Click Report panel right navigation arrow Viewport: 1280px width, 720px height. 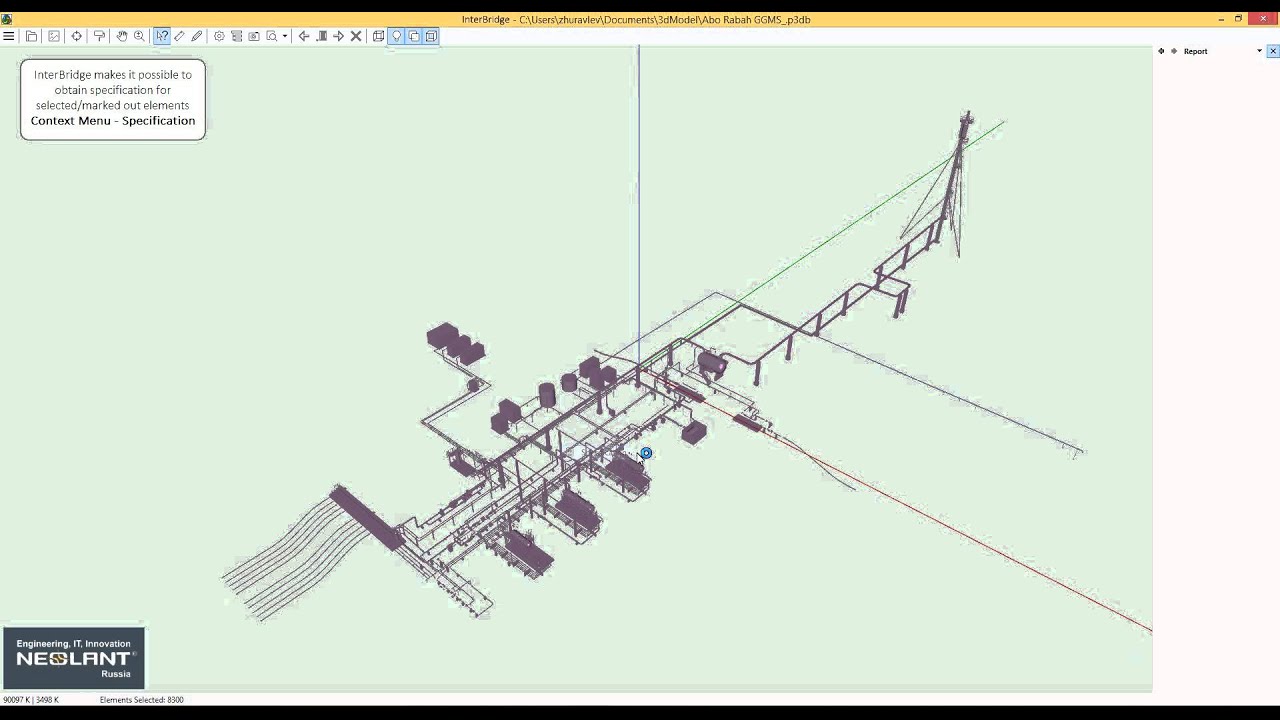[1174, 51]
